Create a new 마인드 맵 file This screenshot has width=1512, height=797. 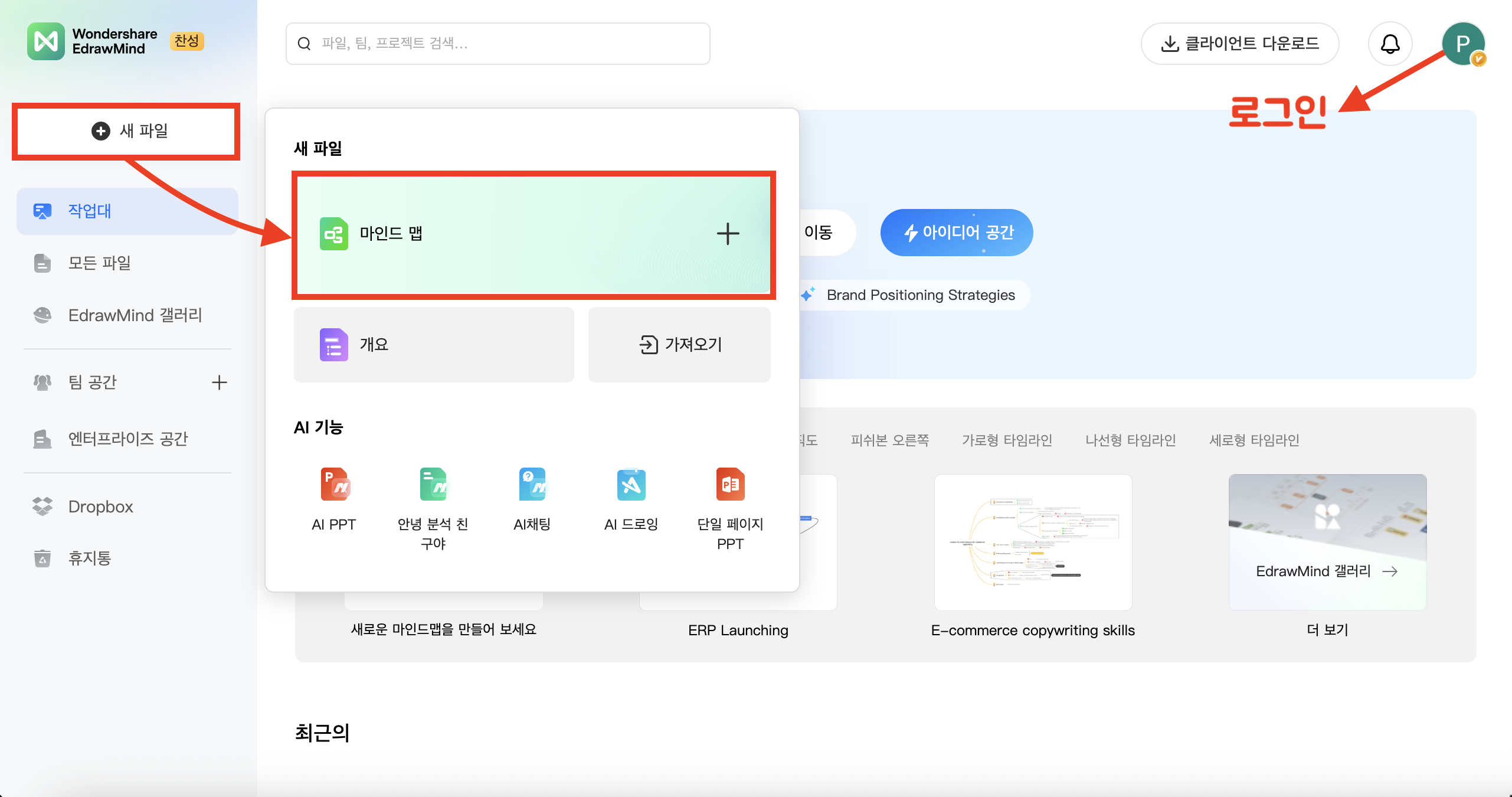click(x=533, y=234)
